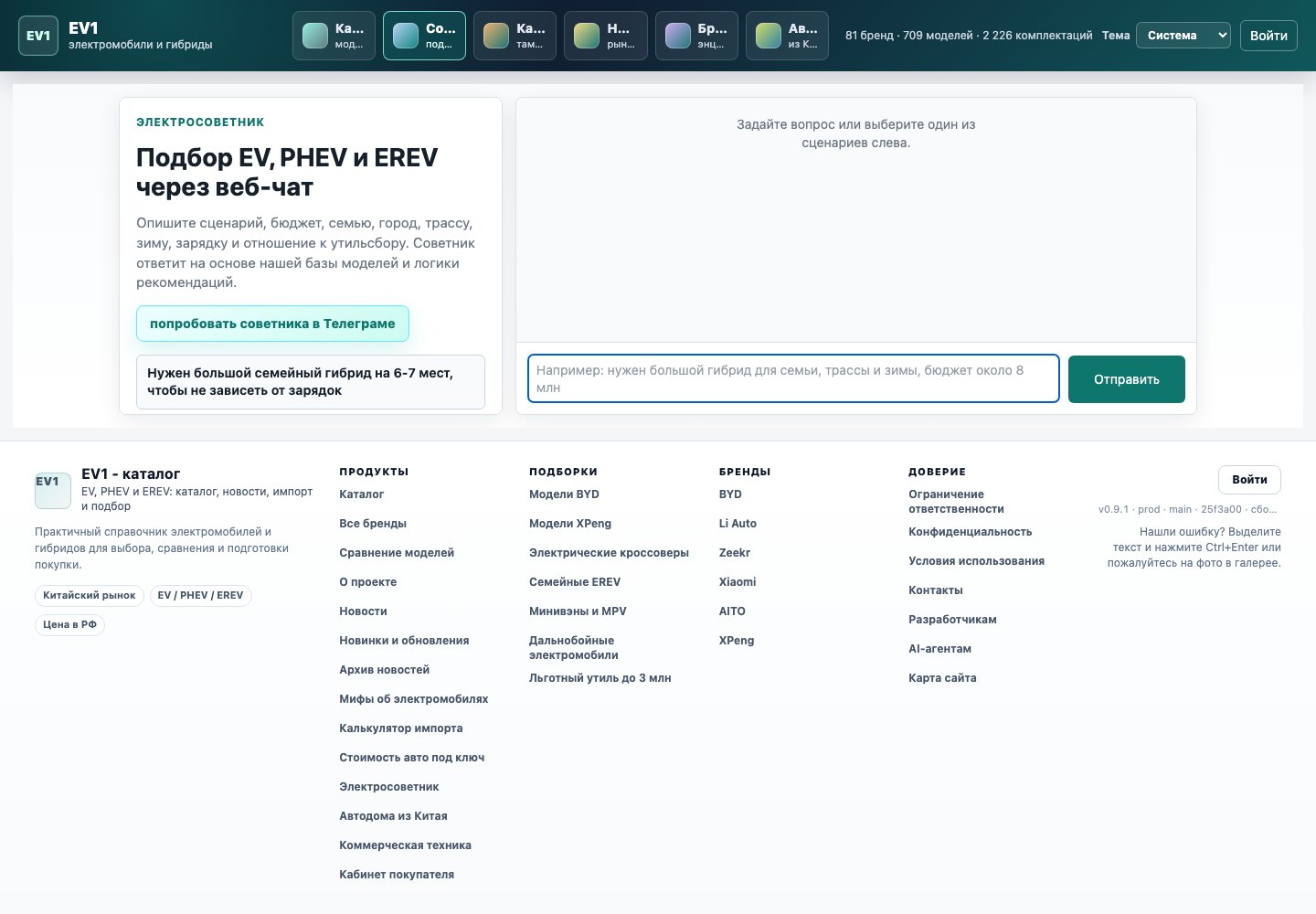Open 'Карта сайта' link
Screen dimensions: 1316x914
pos(942,678)
